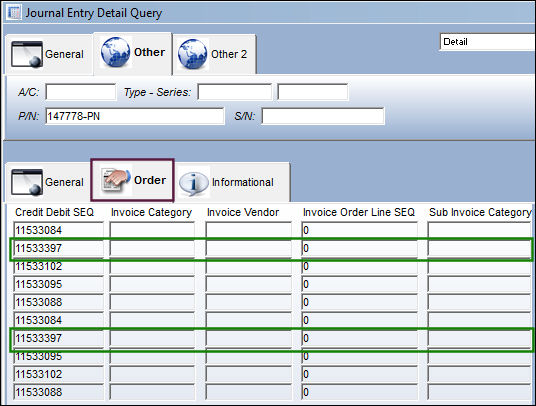The image size is (536, 406).
Task: Click the hand icon on Order tab
Action: click(x=116, y=179)
